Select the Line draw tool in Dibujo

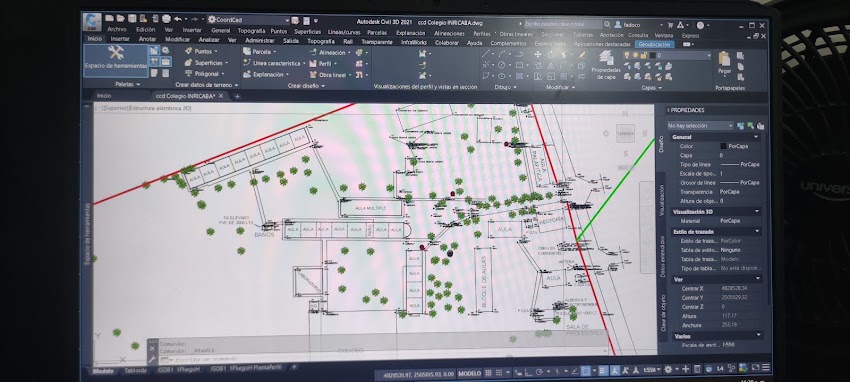pos(486,54)
